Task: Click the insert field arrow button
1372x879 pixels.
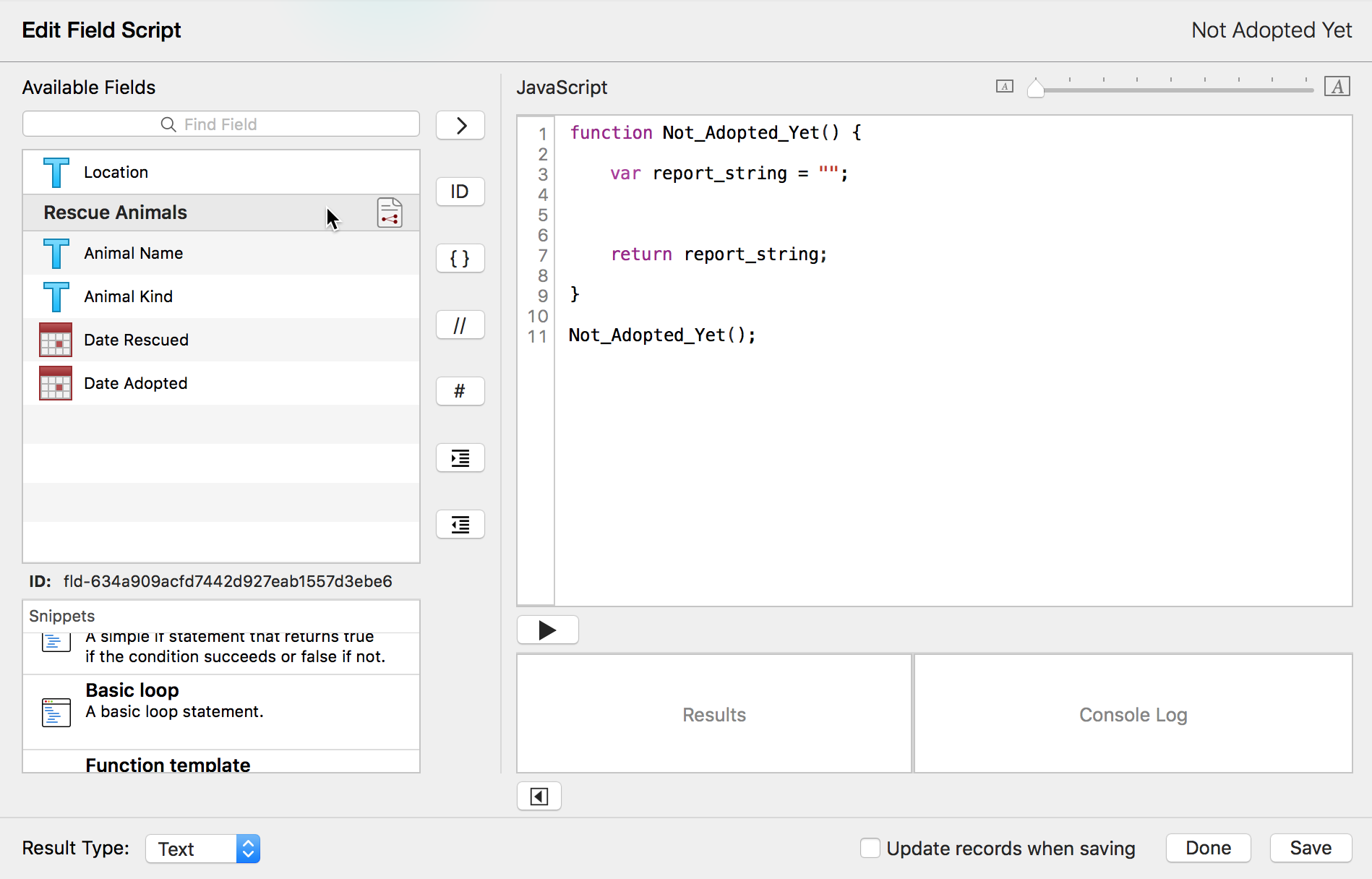Action: (460, 125)
